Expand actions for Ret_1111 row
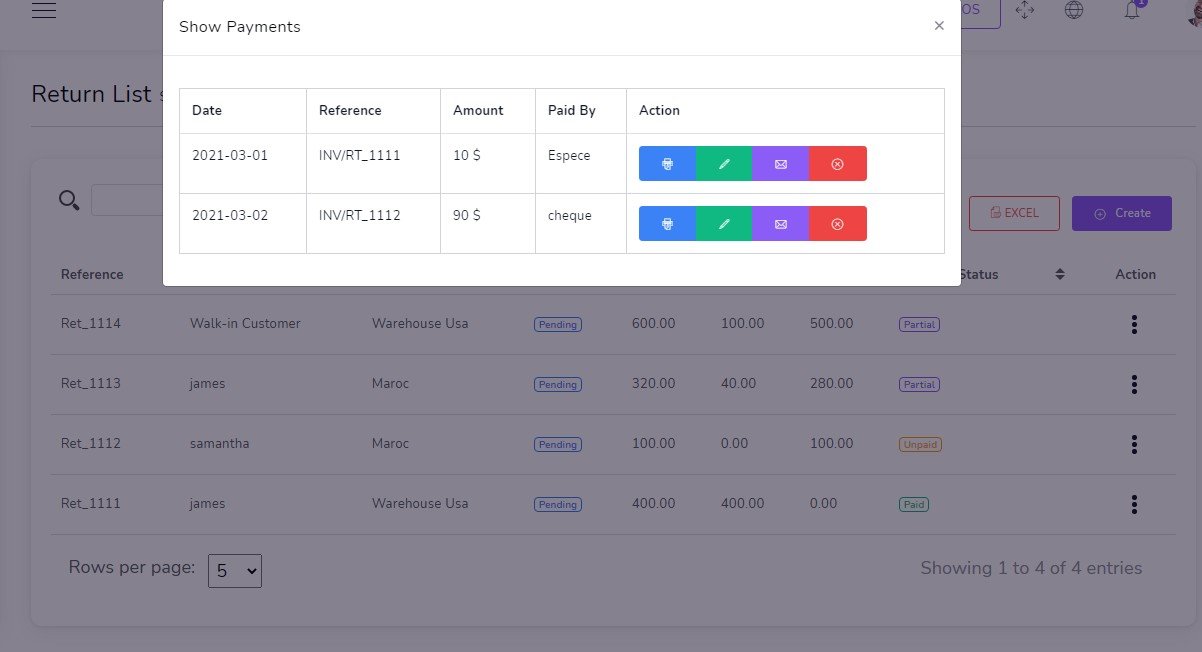This screenshot has height=652, width=1202. [x=1134, y=504]
